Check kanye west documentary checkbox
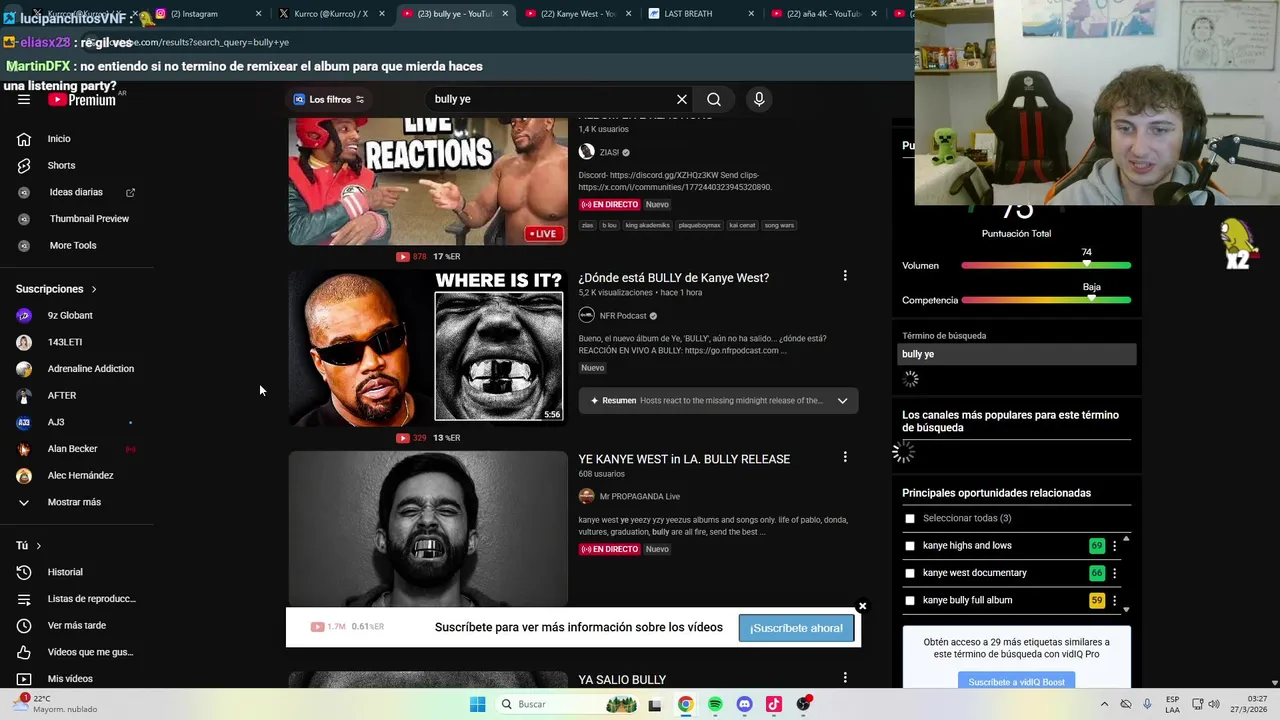1280x720 pixels. click(x=910, y=573)
